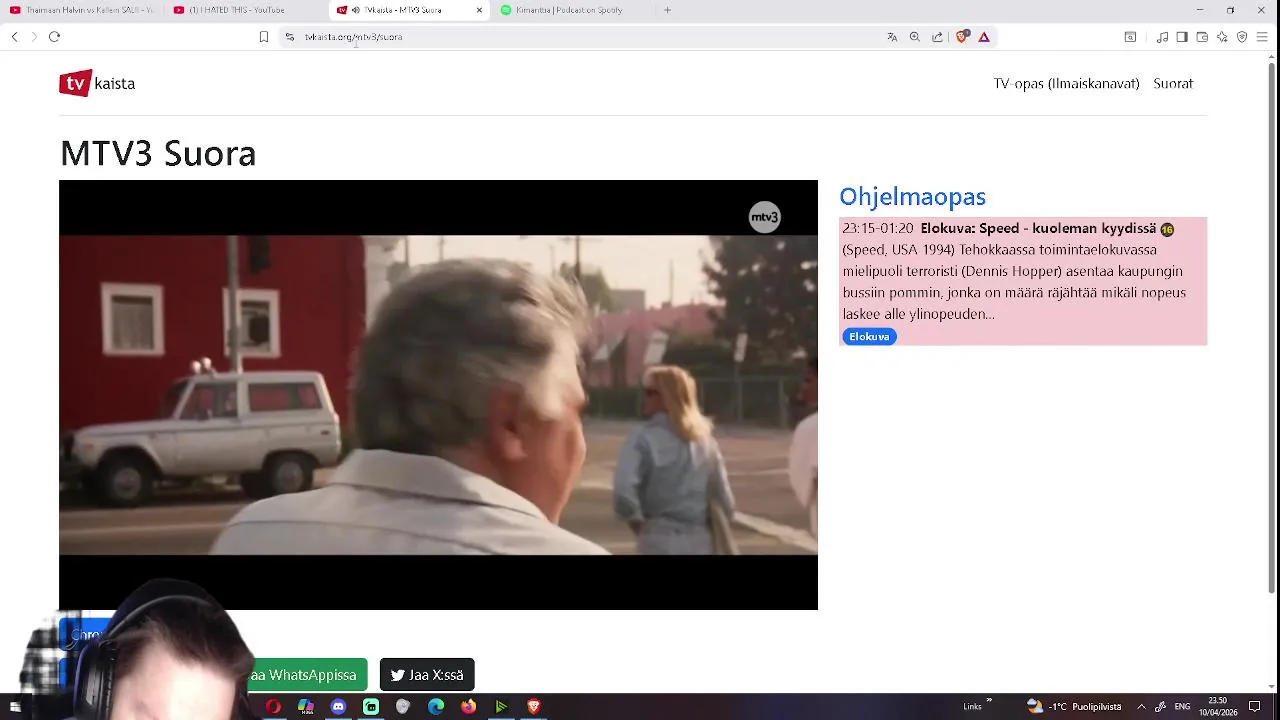Open the tab search icon in the toolbar
The height and width of the screenshot is (720, 1280).
tap(1130, 37)
